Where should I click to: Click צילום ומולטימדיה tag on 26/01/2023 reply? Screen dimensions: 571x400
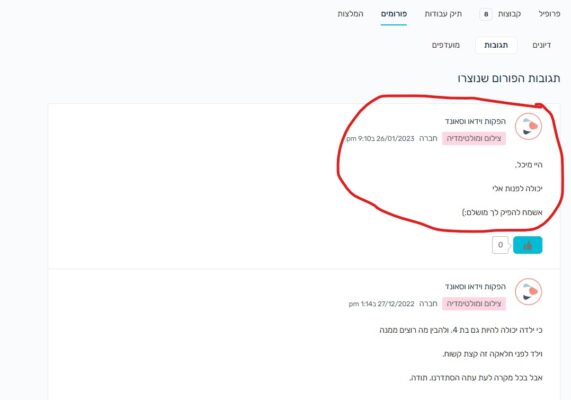pyautogui.click(x=474, y=138)
